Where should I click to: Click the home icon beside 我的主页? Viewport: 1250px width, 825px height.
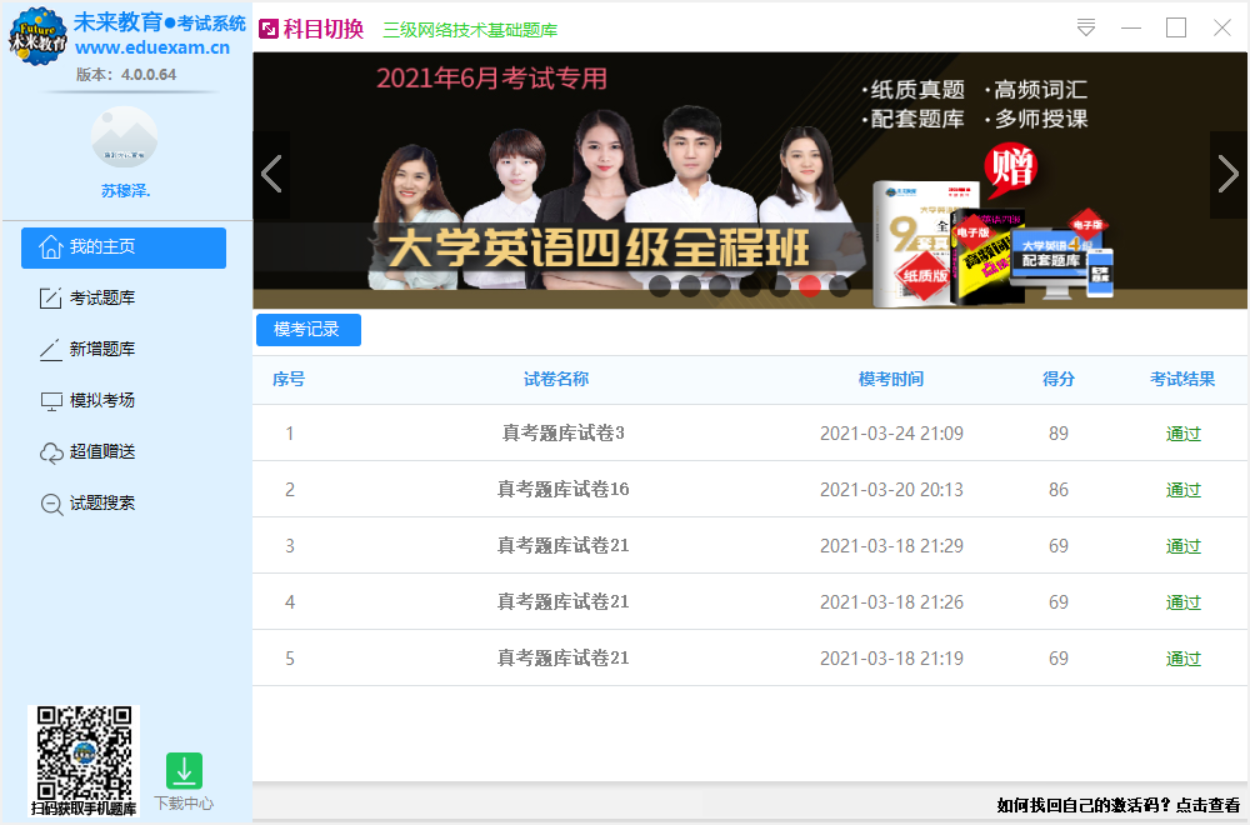51,247
